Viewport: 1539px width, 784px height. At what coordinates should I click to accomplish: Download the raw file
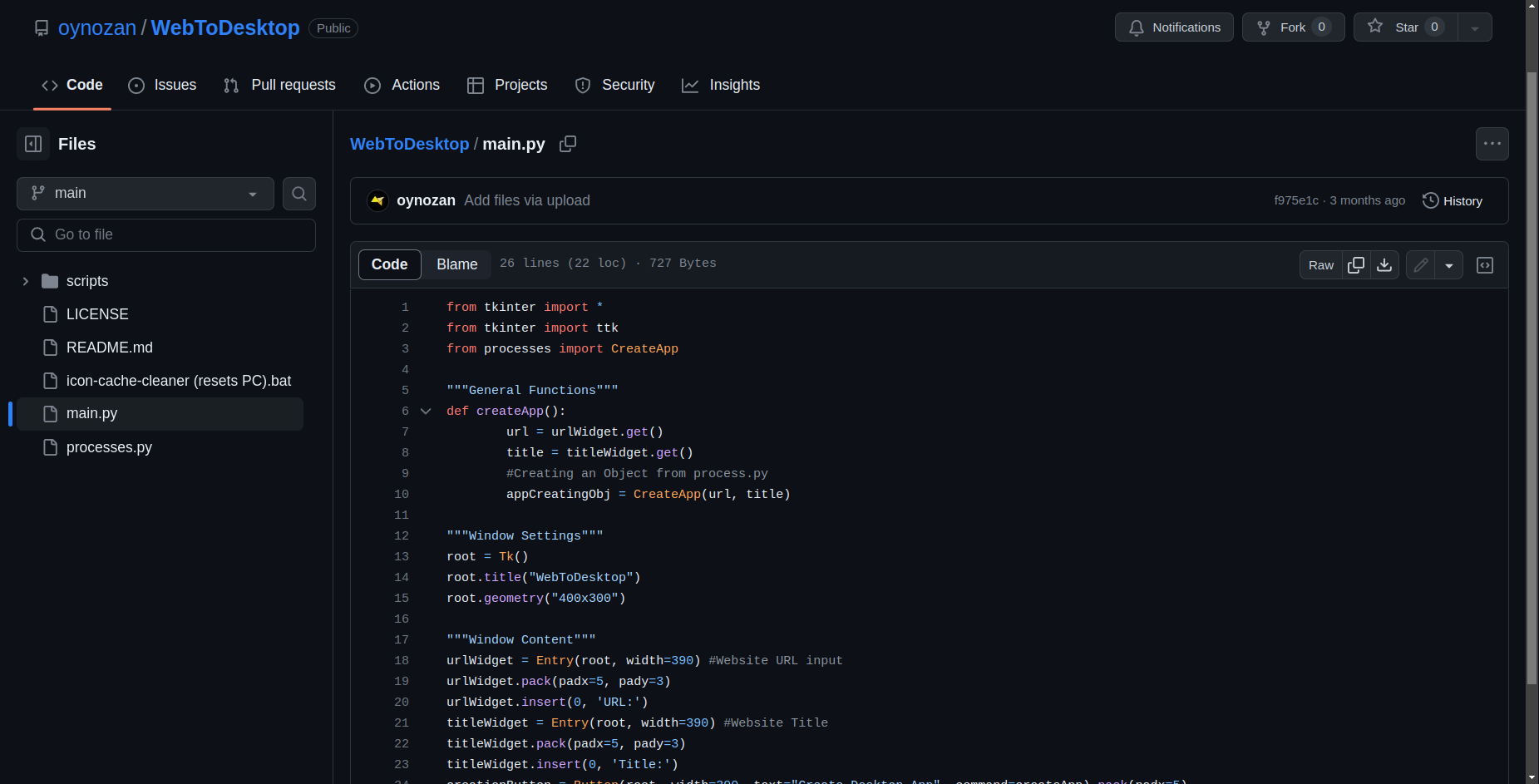point(1384,265)
